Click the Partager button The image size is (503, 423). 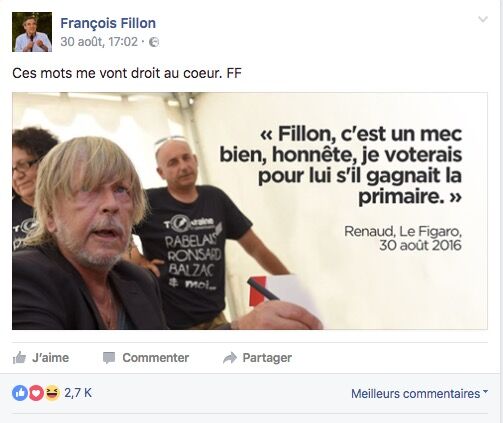257,358
